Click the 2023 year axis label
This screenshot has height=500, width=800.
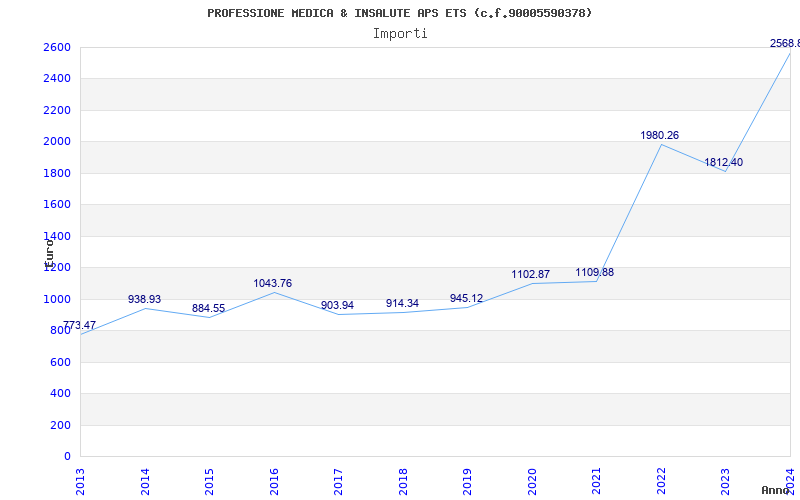726,482
